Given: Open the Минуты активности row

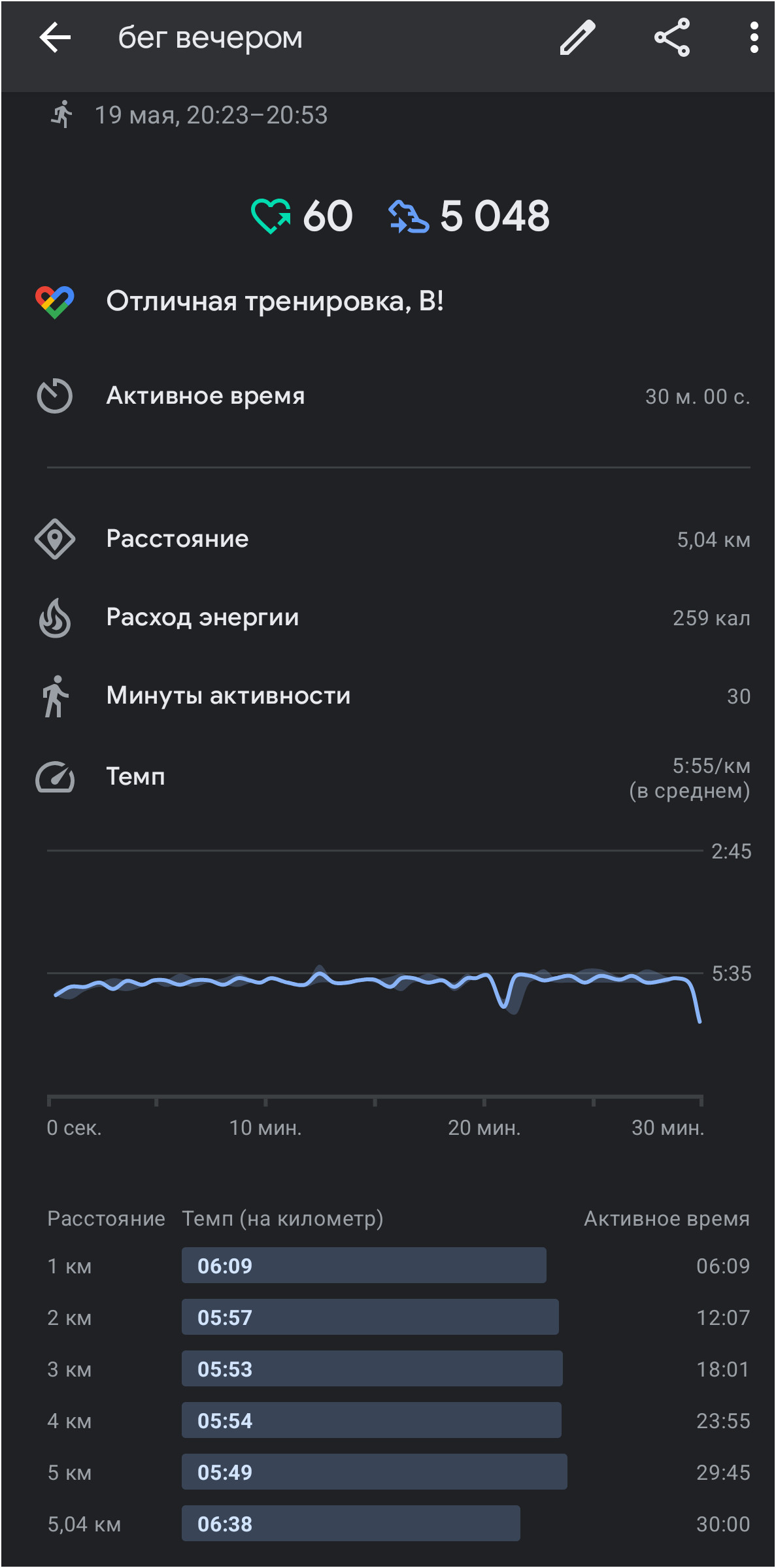Looking at the screenshot, I should click(x=392, y=696).
